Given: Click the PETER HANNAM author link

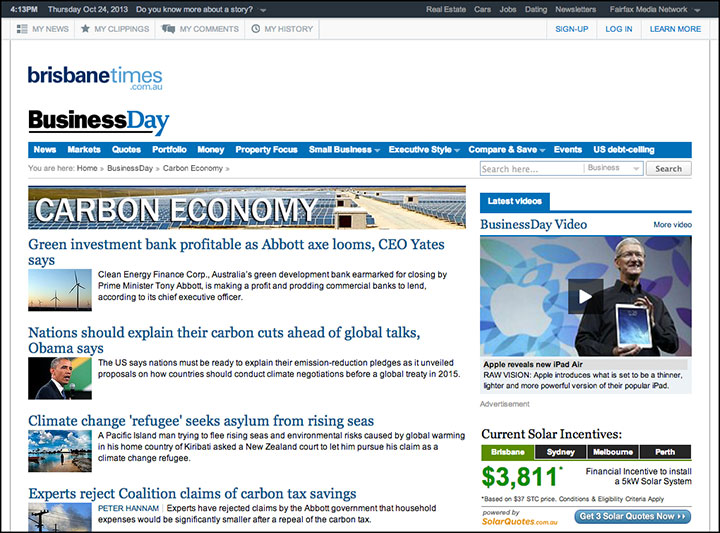Looking at the screenshot, I should pyautogui.click(x=128, y=508).
